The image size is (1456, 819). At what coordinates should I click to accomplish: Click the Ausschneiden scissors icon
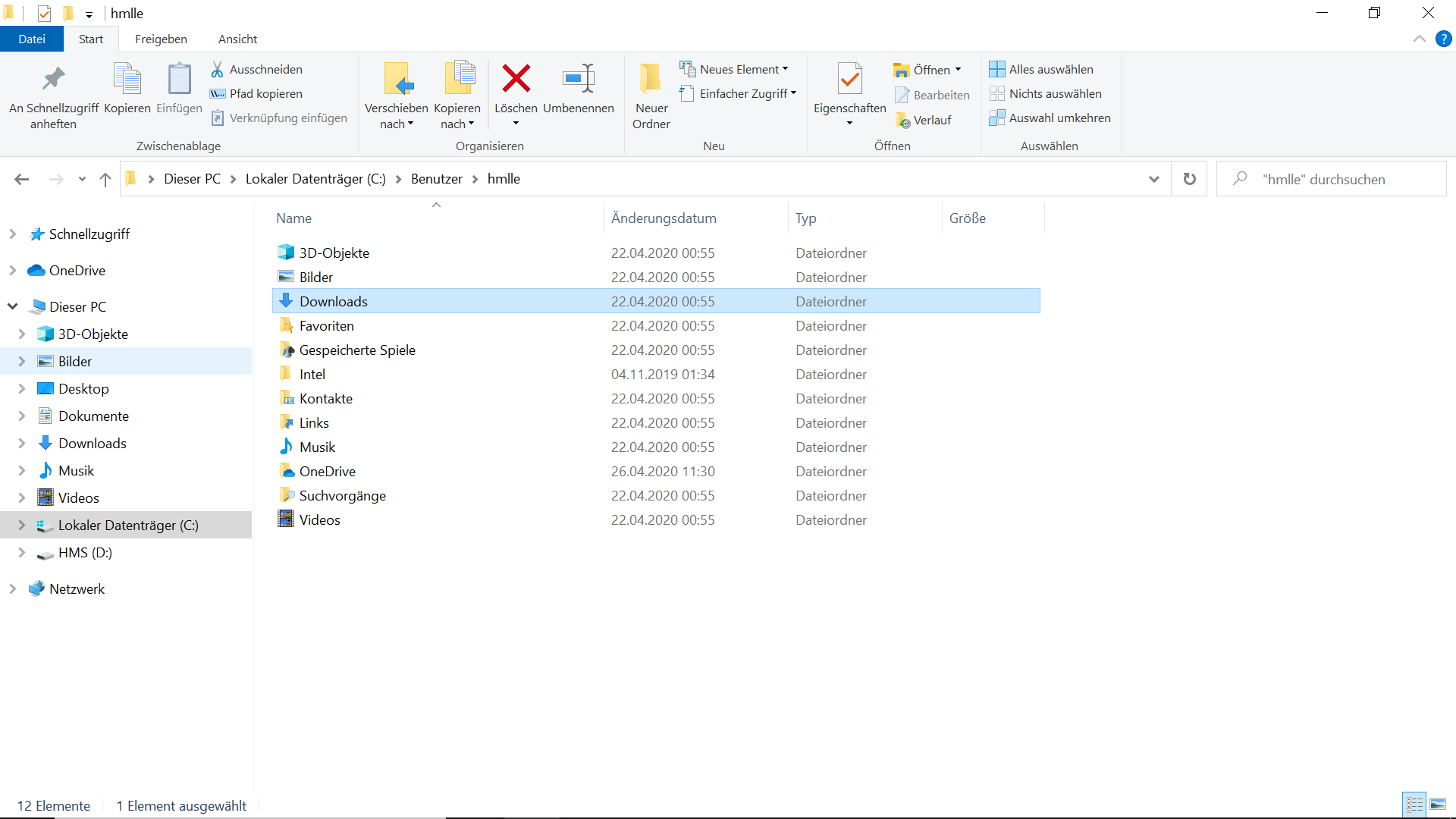218,69
